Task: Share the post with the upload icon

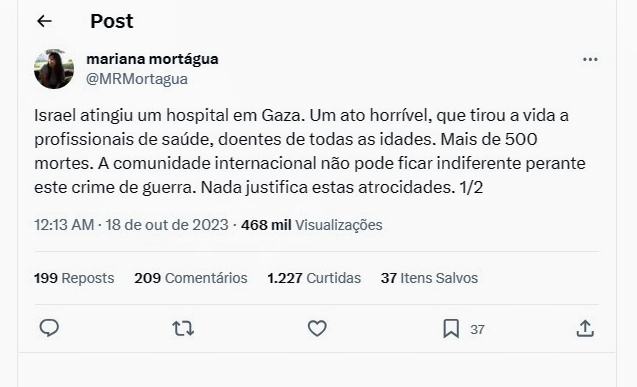Action: coord(585,328)
